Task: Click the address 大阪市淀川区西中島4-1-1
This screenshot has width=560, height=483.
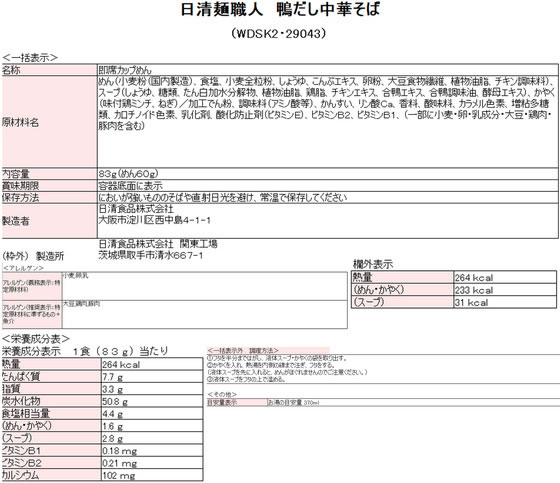Action: tap(154, 220)
